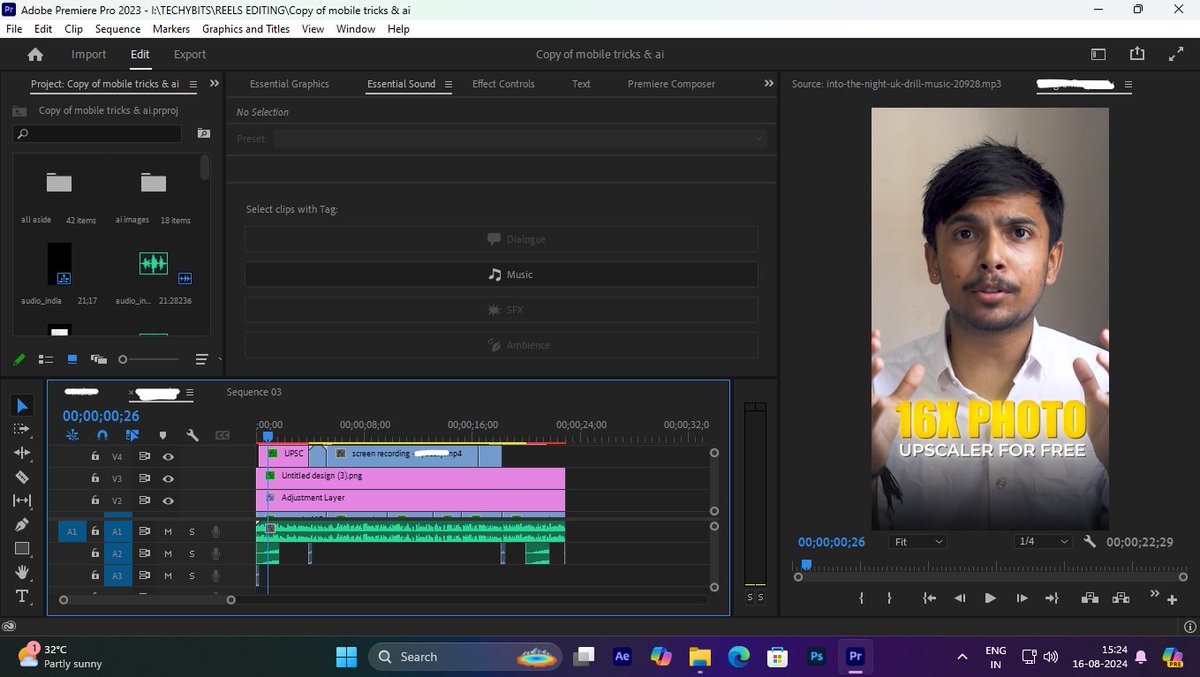This screenshot has width=1200, height=677.
Task: Click Mark In button in monitor
Action: 861,598
